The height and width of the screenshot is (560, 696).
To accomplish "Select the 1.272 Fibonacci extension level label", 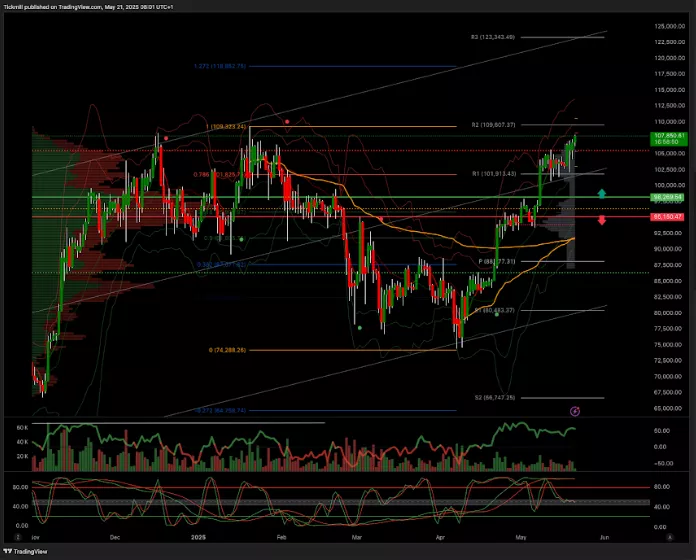I will coord(219,66).
